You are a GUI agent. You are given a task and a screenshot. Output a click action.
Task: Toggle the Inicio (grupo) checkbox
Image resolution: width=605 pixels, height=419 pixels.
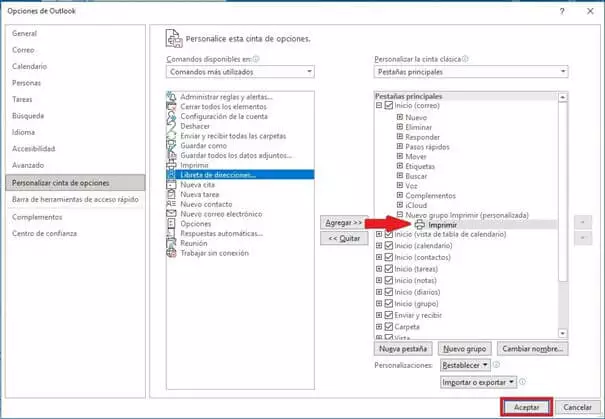tap(389, 304)
